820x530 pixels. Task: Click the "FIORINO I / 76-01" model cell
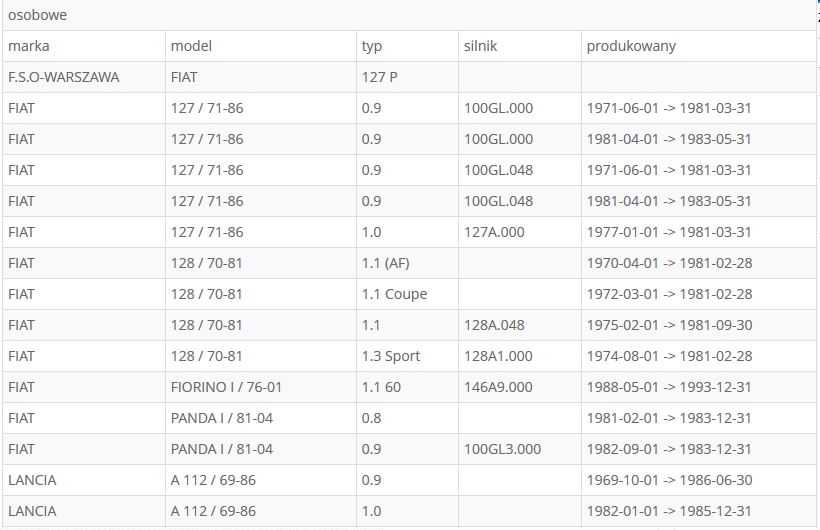coord(226,387)
